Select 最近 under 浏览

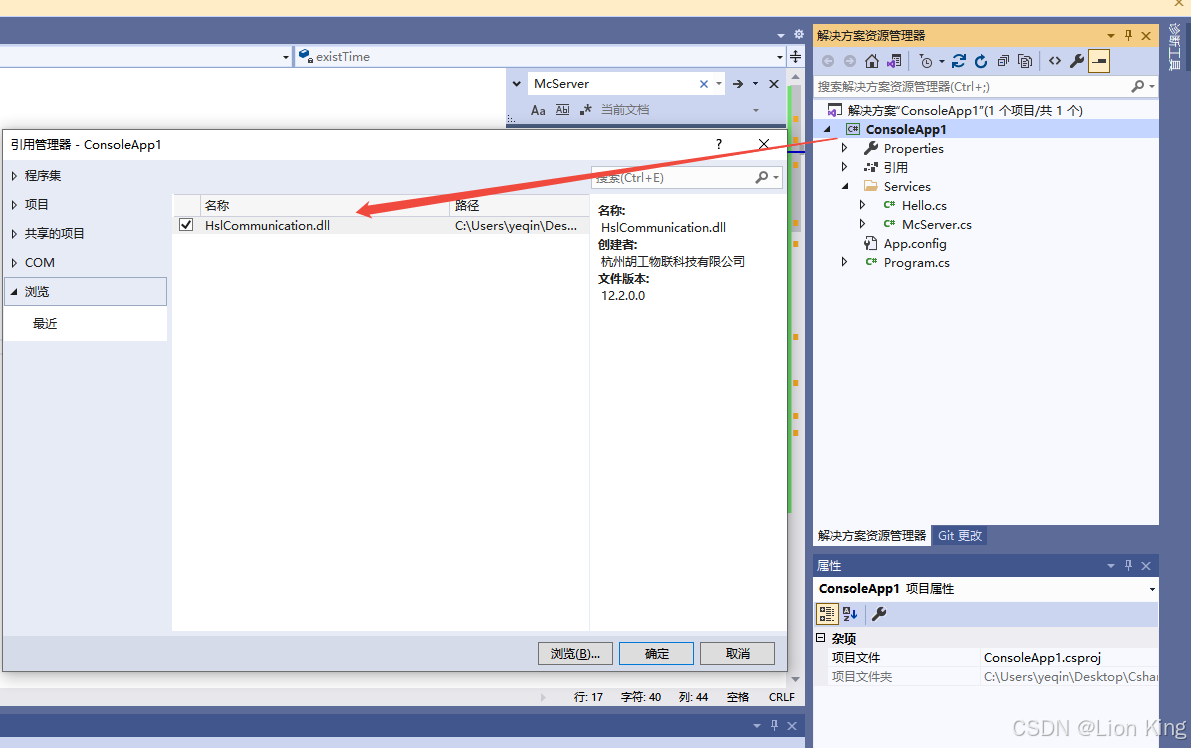click(x=45, y=324)
